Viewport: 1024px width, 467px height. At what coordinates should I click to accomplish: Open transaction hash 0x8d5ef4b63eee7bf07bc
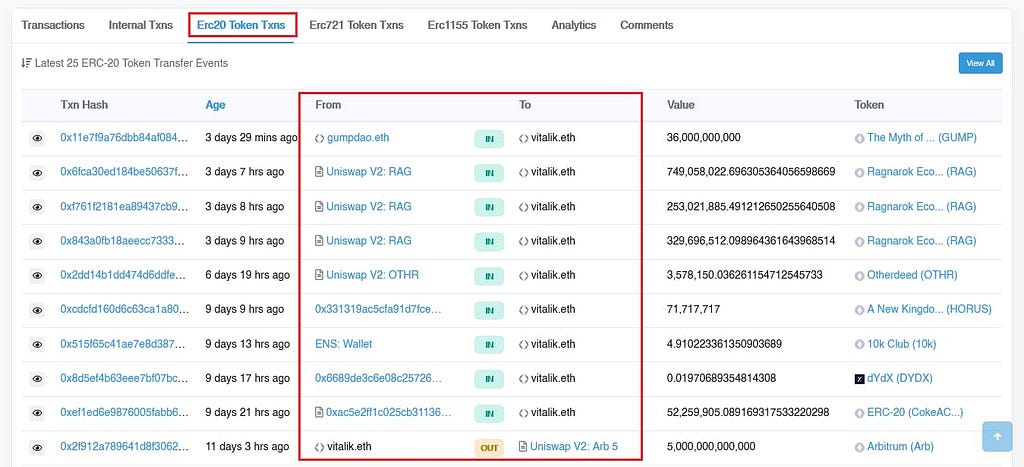point(125,378)
